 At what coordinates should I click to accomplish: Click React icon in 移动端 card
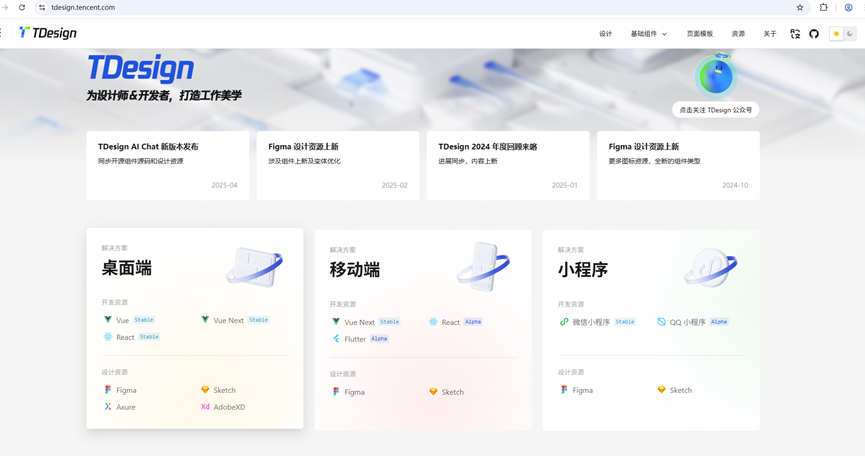433,321
